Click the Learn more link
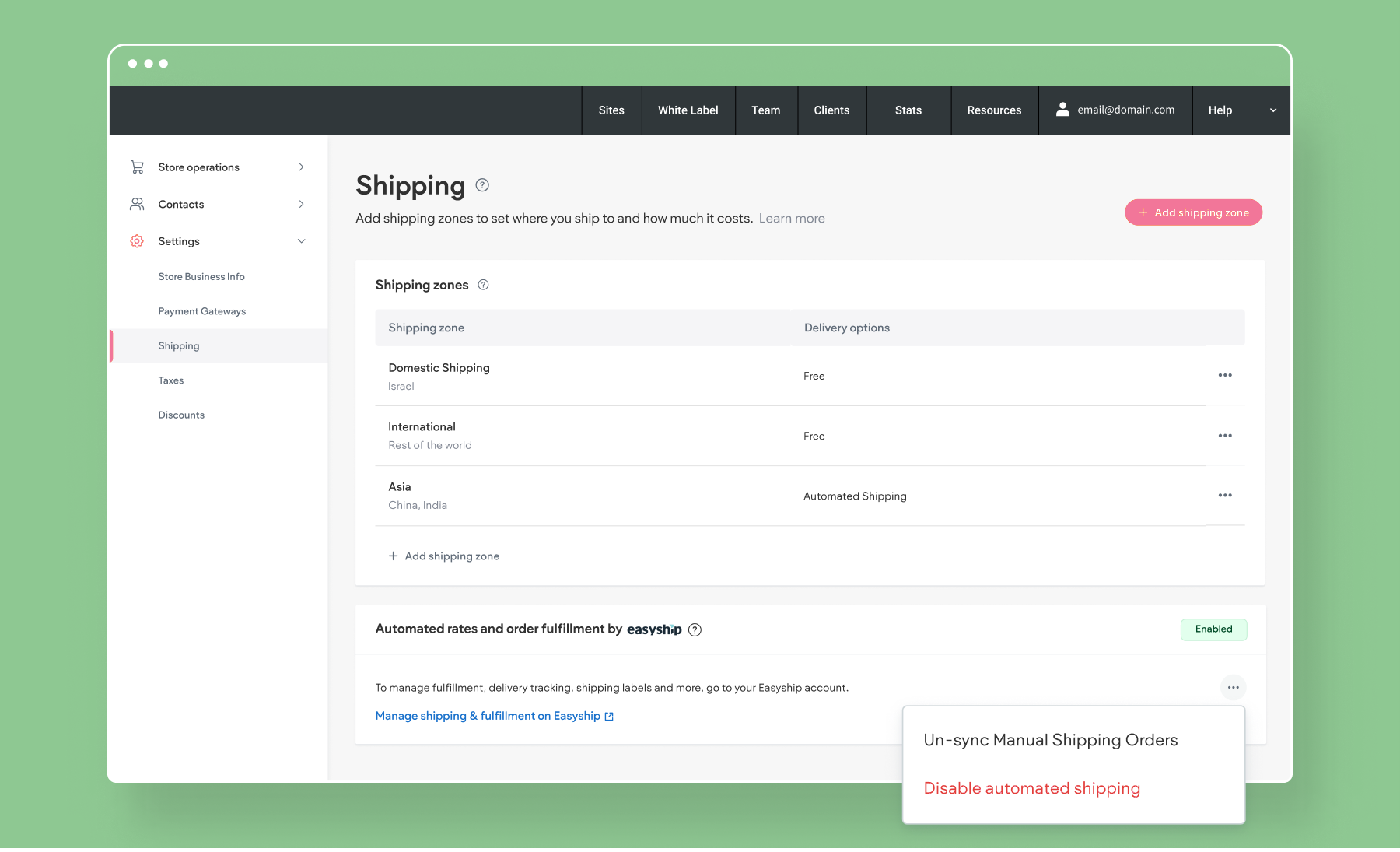Viewport: 1400px width, 852px height. 792,219
